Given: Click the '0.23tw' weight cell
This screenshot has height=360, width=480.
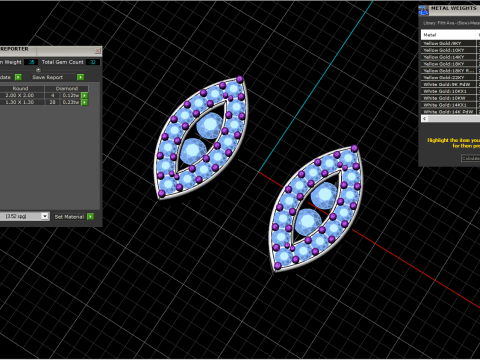Looking at the screenshot, I should pyautogui.click(x=71, y=102).
